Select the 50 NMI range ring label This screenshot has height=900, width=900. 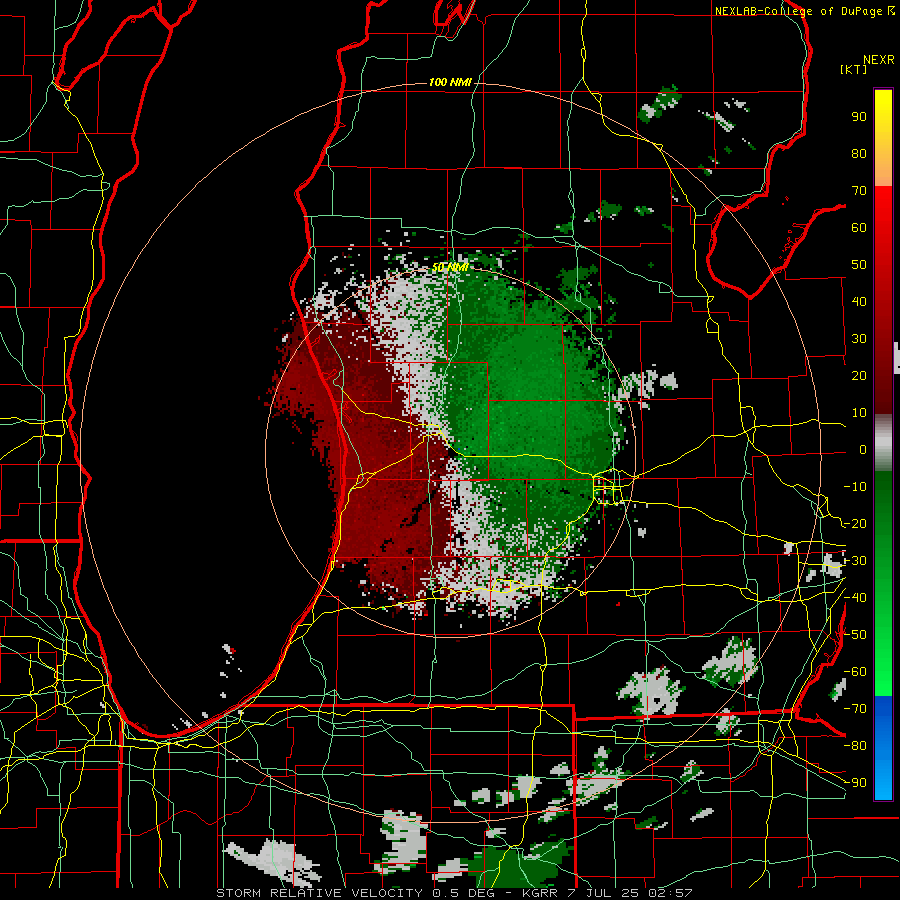coord(451,267)
